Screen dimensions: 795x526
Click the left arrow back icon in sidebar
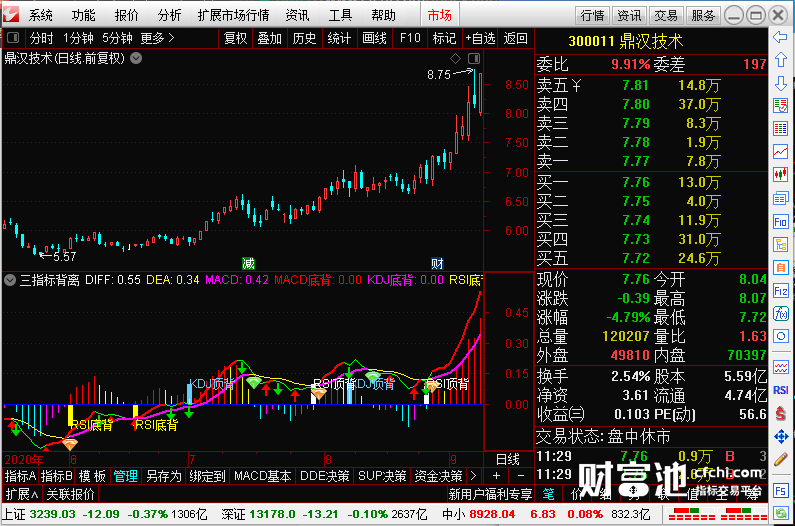[x=780, y=37]
